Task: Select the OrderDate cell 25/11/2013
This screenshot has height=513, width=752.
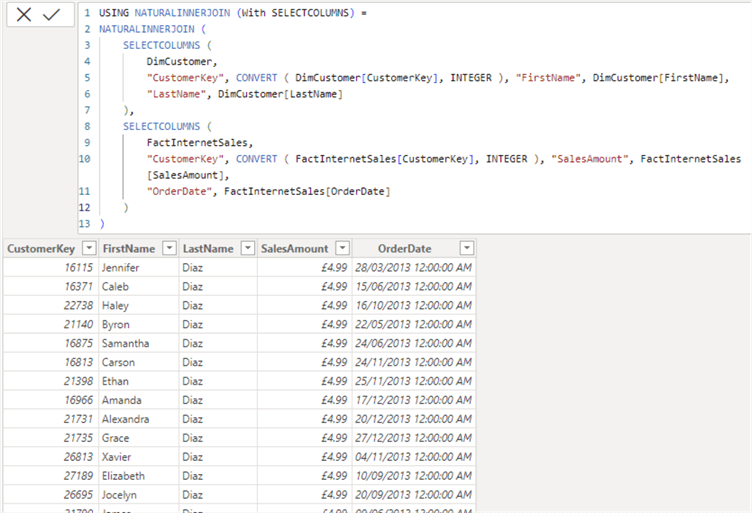Action: (x=414, y=381)
